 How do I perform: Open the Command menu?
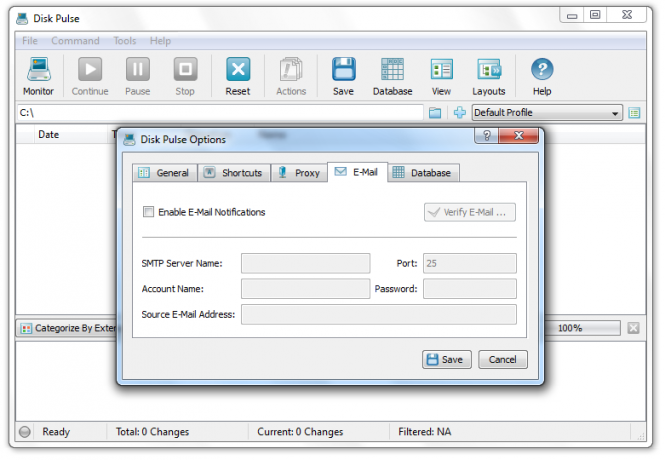click(x=75, y=41)
